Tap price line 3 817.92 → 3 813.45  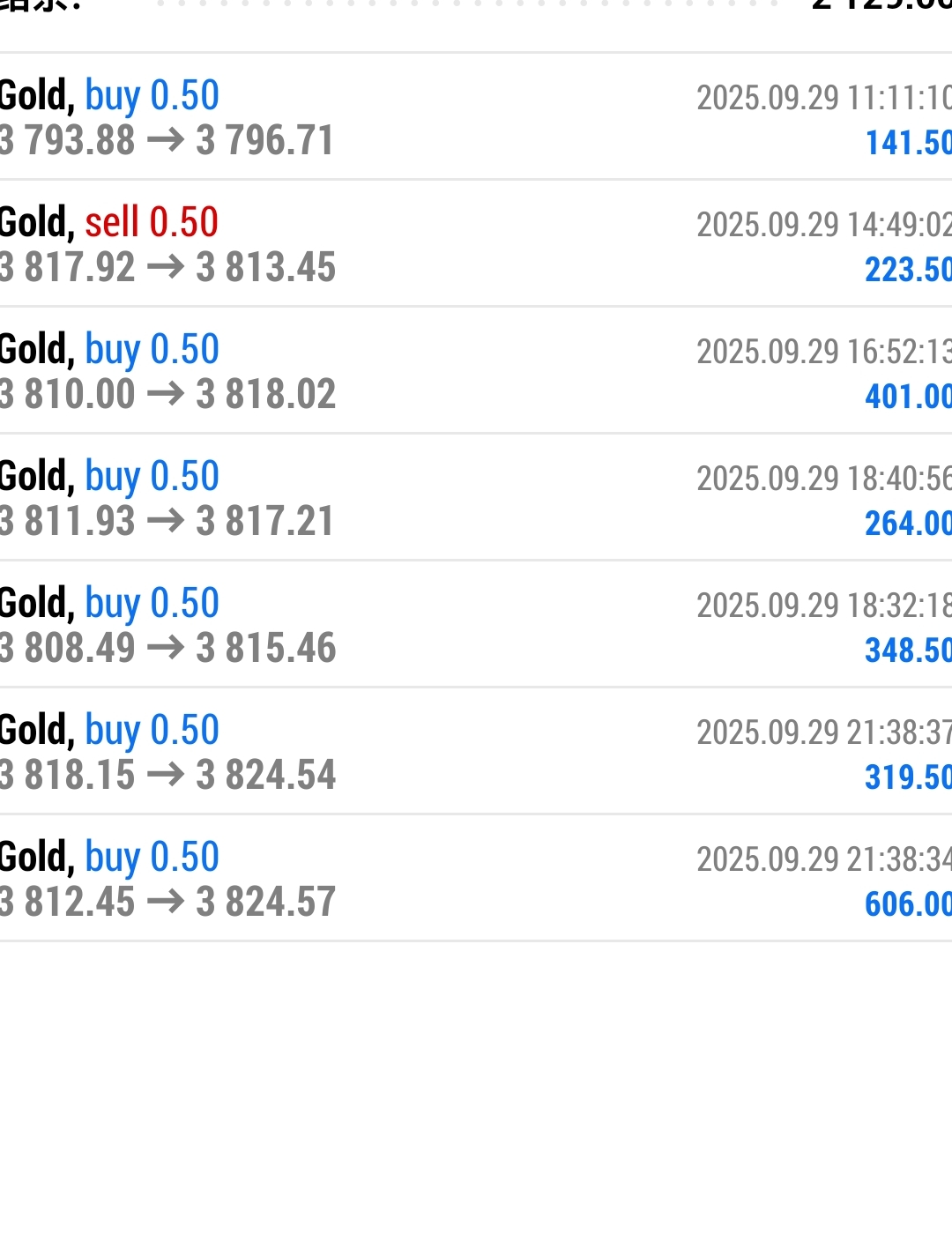click(167, 267)
